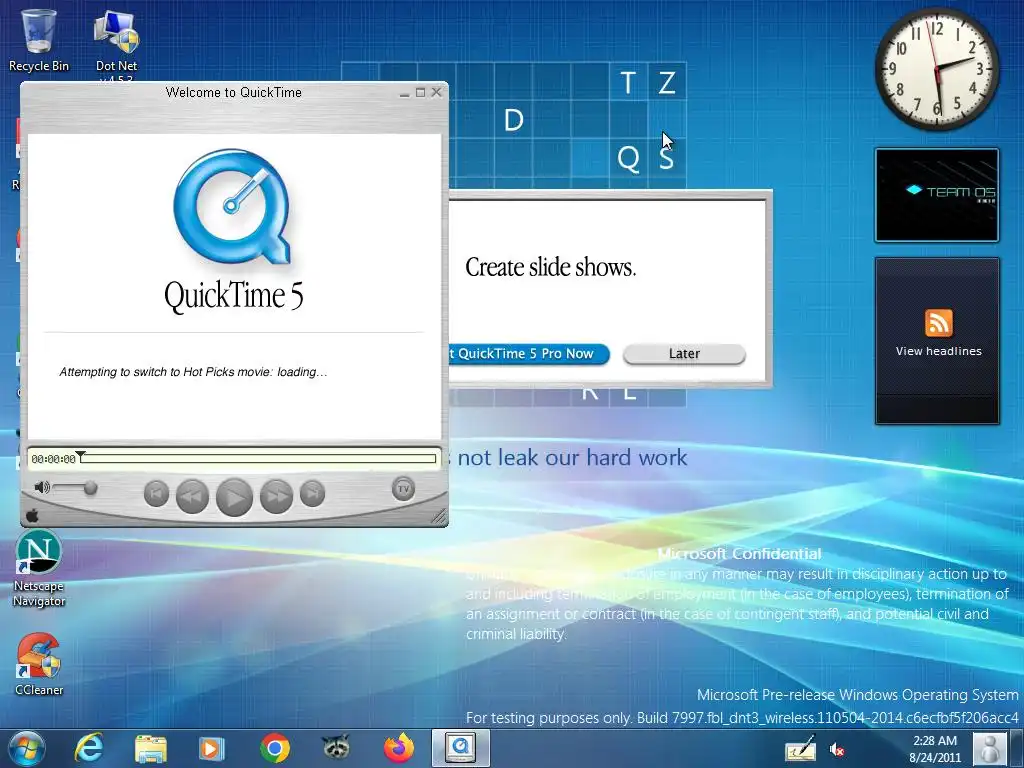Viewport: 1024px width, 768px height.
Task: Click the Apple logo in the QuickTime player
Action: 33,516
